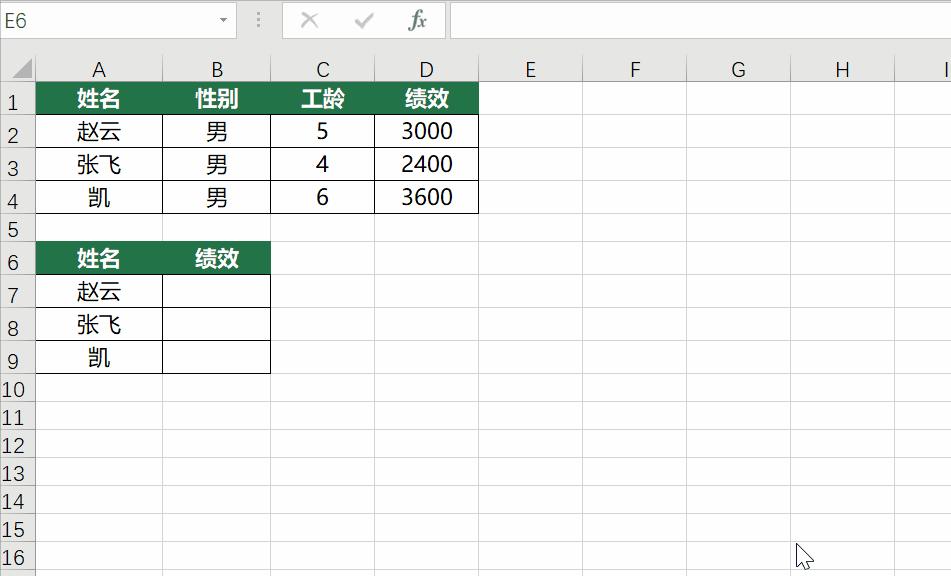Click cell B1 header 性别
This screenshot has width=951, height=576.
click(x=217, y=98)
